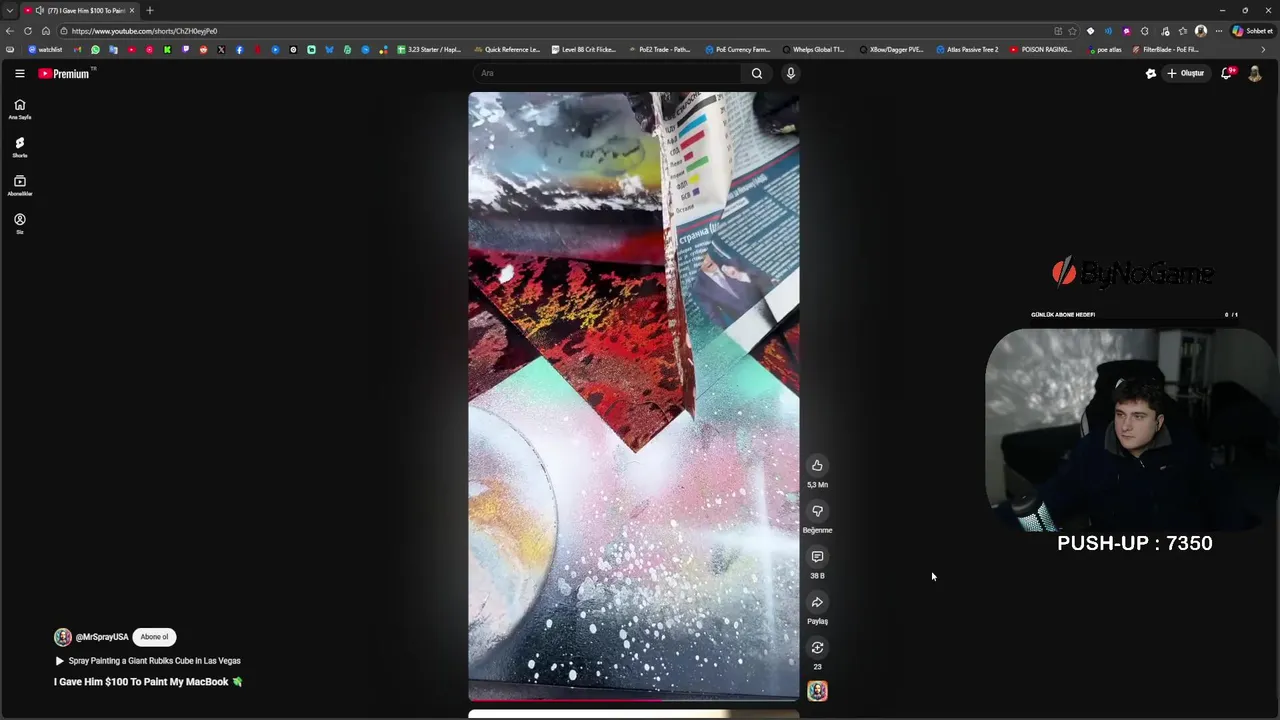Open POISON RAGING bookmark
Viewport: 1280px width, 720px height.
pyautogui.click(x=1041, y=49)
